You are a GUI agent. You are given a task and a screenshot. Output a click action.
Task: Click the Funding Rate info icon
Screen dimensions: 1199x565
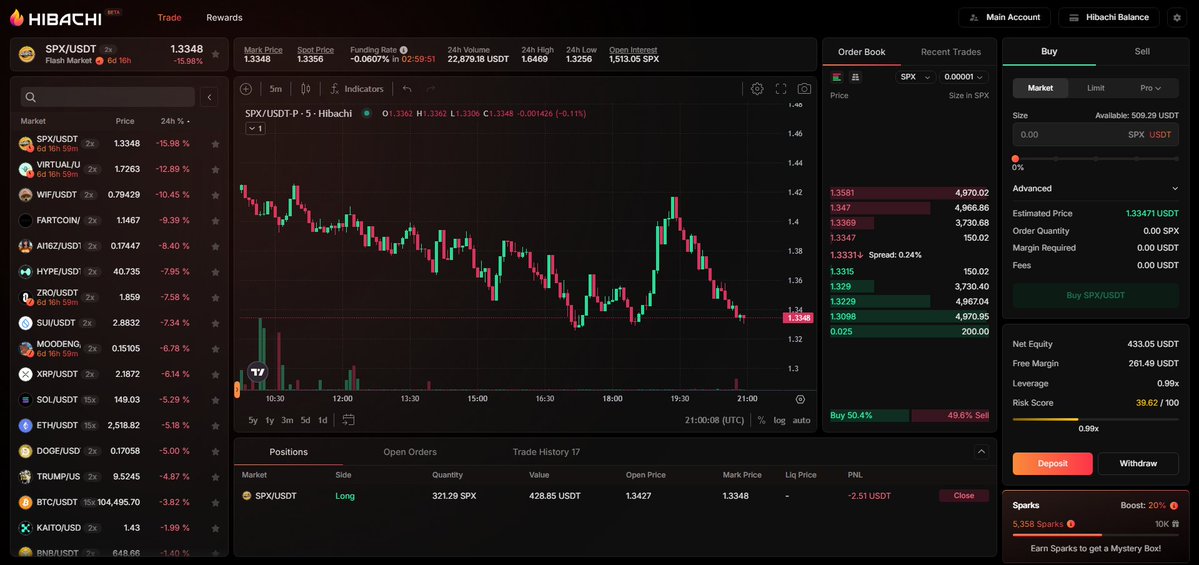click(404, 50)
